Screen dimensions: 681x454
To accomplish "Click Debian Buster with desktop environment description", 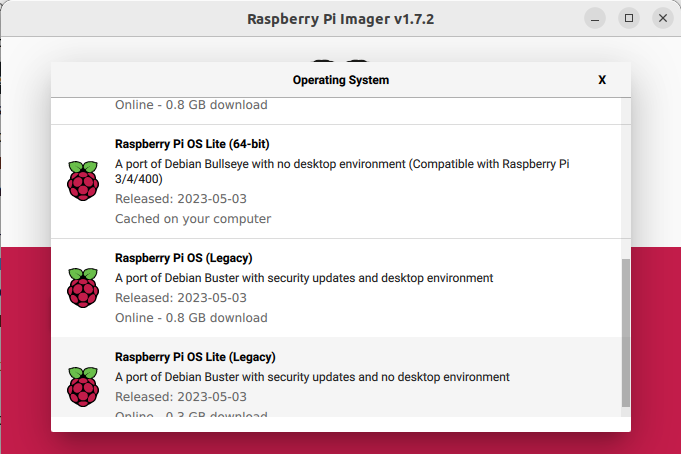I will point(304,278).
